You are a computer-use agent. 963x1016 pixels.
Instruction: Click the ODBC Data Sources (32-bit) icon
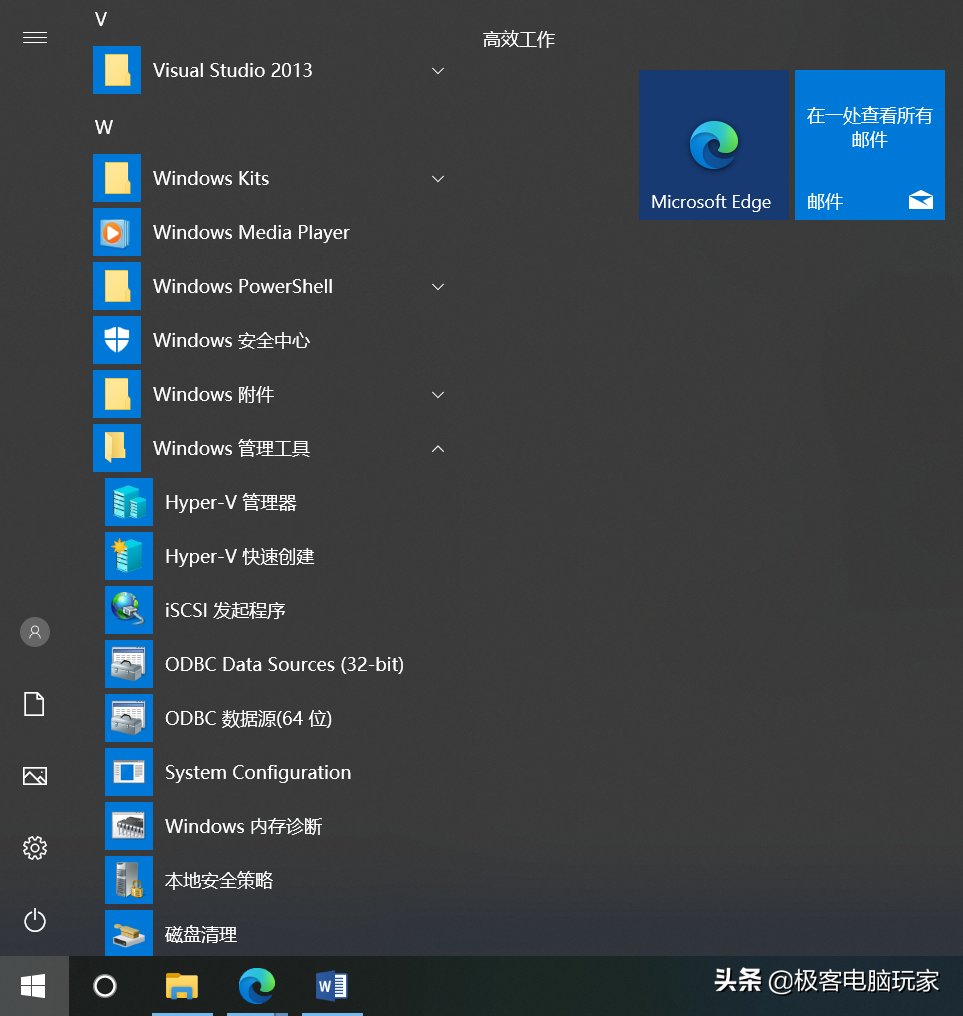click(x=129, y=664)
